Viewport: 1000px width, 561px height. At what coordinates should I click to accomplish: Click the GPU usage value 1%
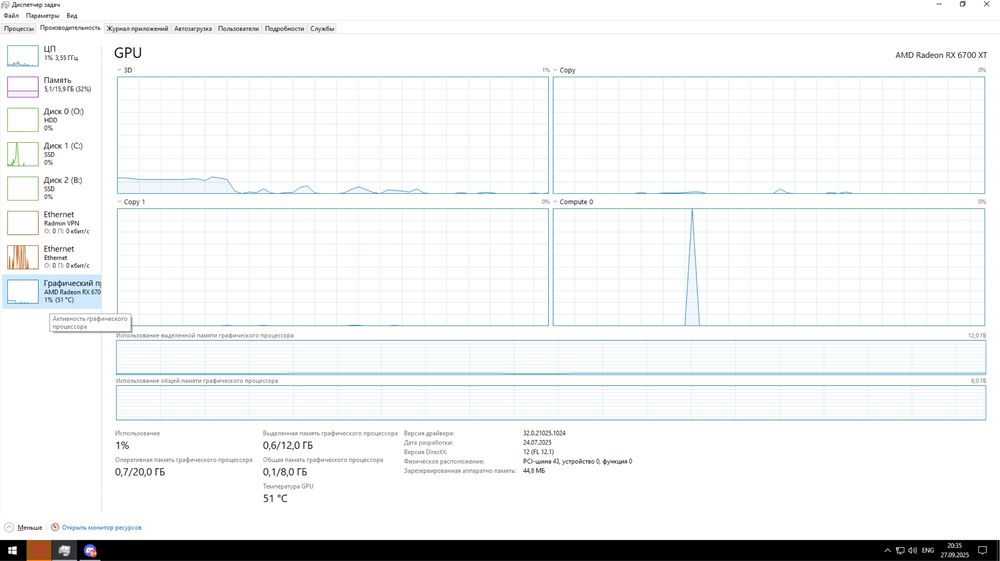click(122, 445)
